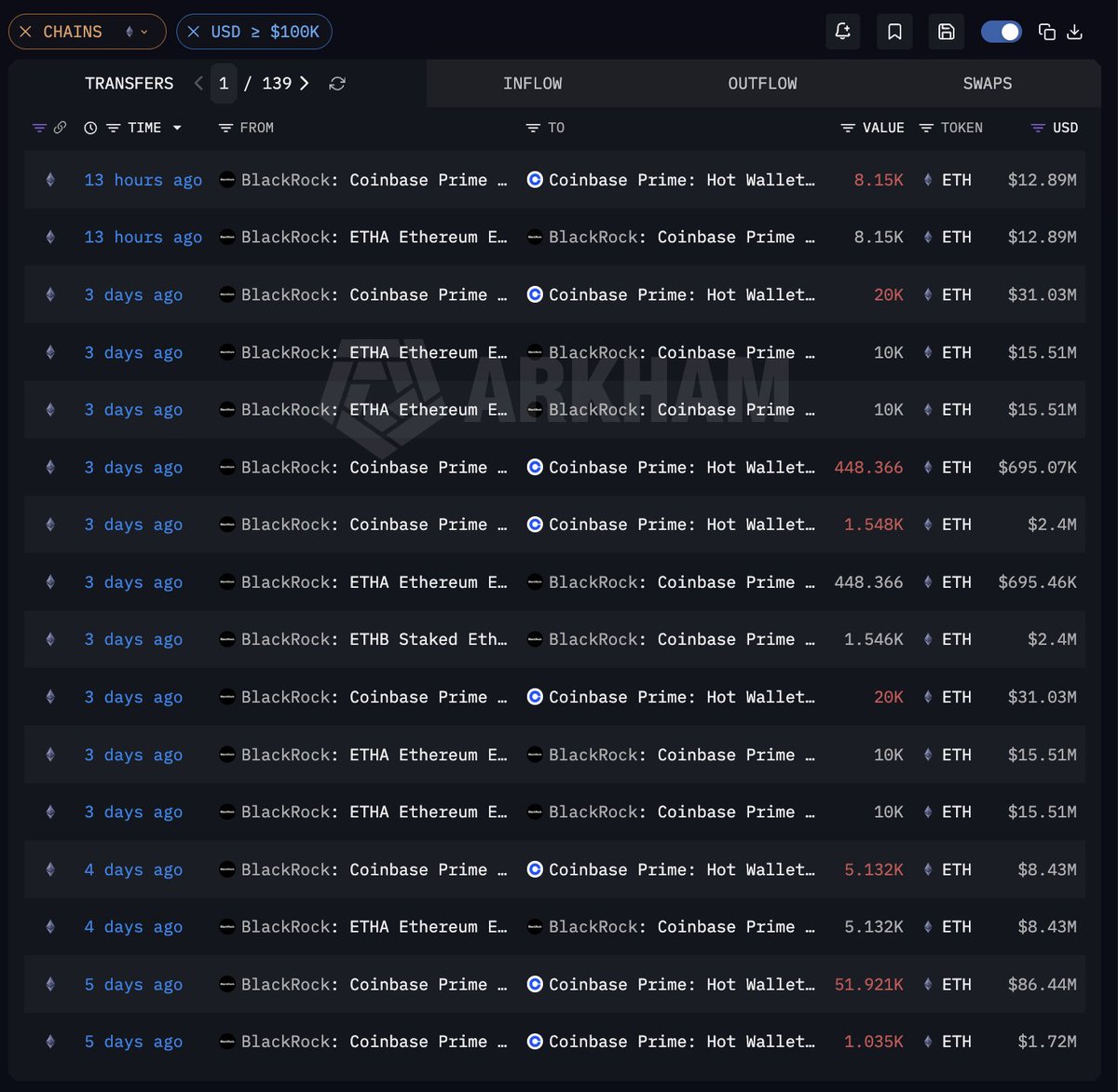Click the save floppy disk icon
1118x1092 pixels.
[946, 32]
